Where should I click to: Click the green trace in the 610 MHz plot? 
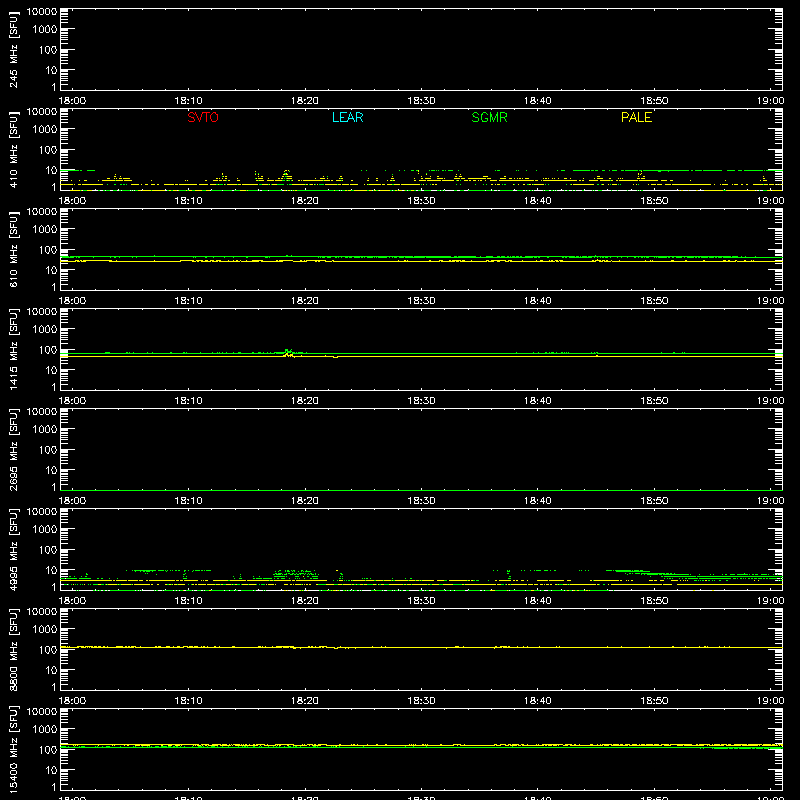tap(421, 257)
